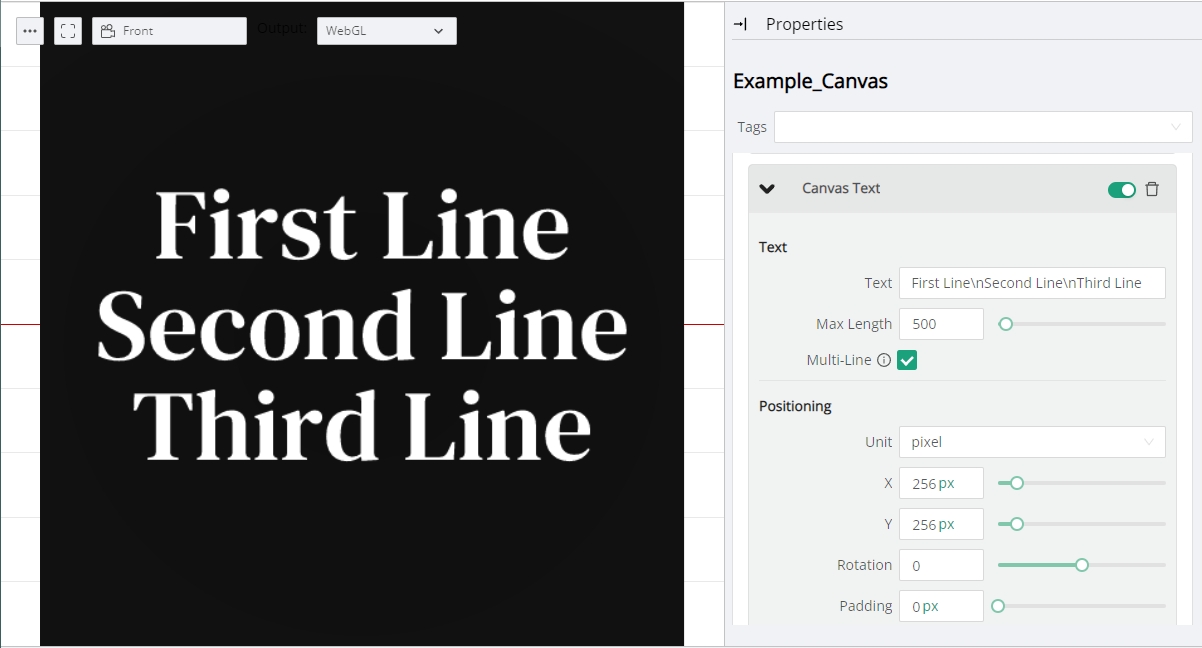Open the Unit pixel dropdown
This screenshot has height=648, width=1202.
point(1031,442)
